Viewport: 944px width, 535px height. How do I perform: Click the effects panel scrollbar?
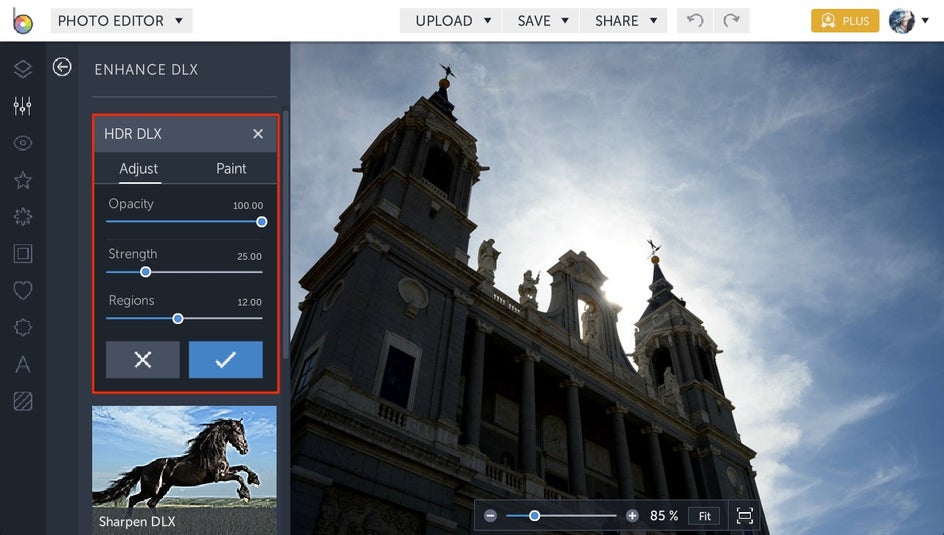click(x=285, y=235)
